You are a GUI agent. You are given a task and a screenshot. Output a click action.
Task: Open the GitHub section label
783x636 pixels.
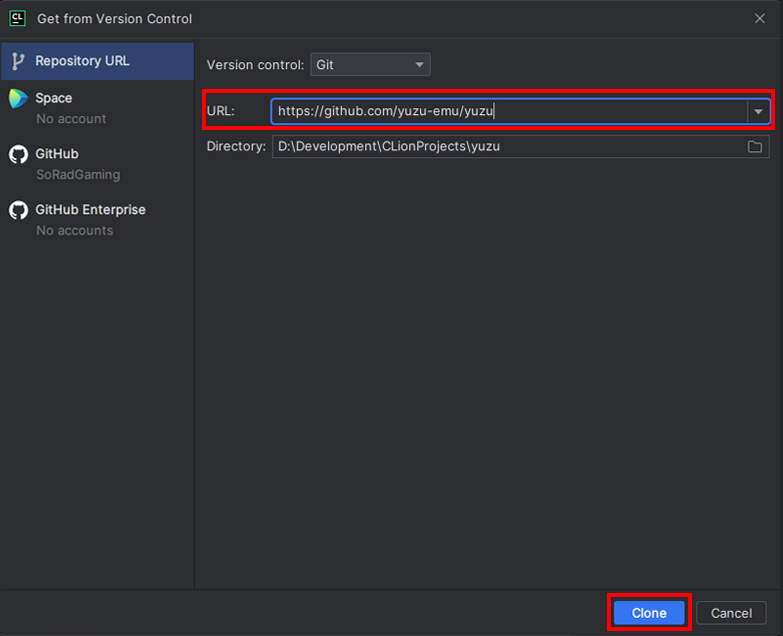point(57,154)
